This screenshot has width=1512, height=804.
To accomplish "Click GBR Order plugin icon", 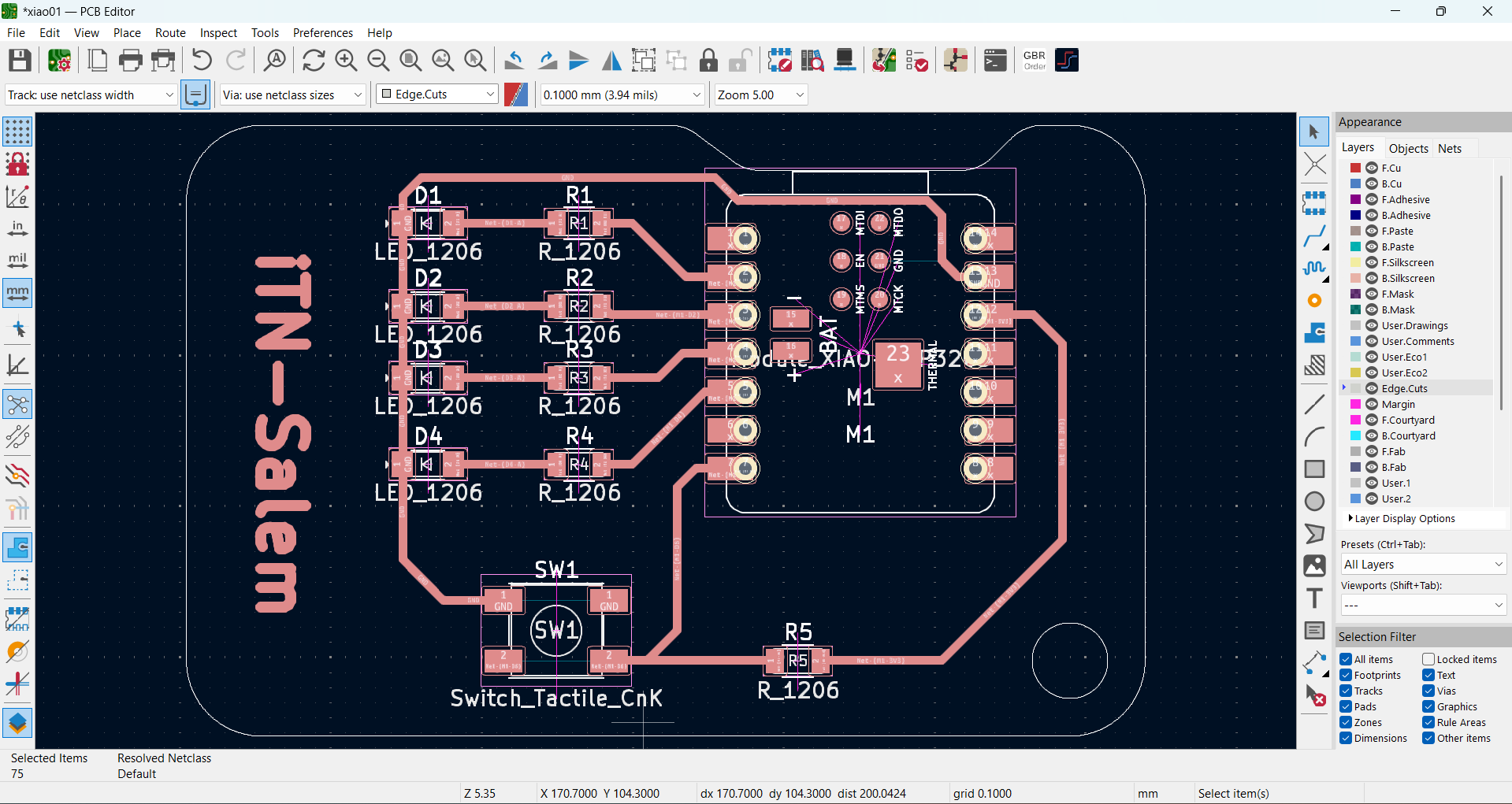I will pyautogui.click(x=1035, y=61).
